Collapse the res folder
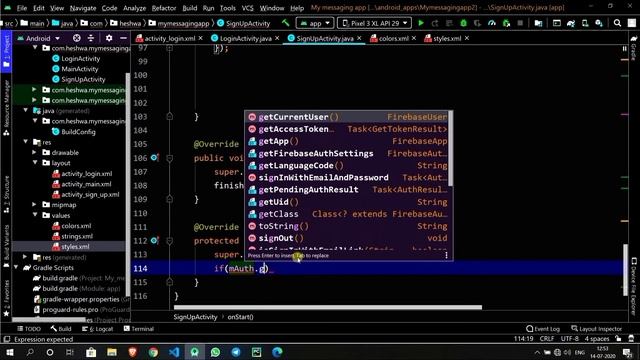The image size is (640, 360). [26, 142]
